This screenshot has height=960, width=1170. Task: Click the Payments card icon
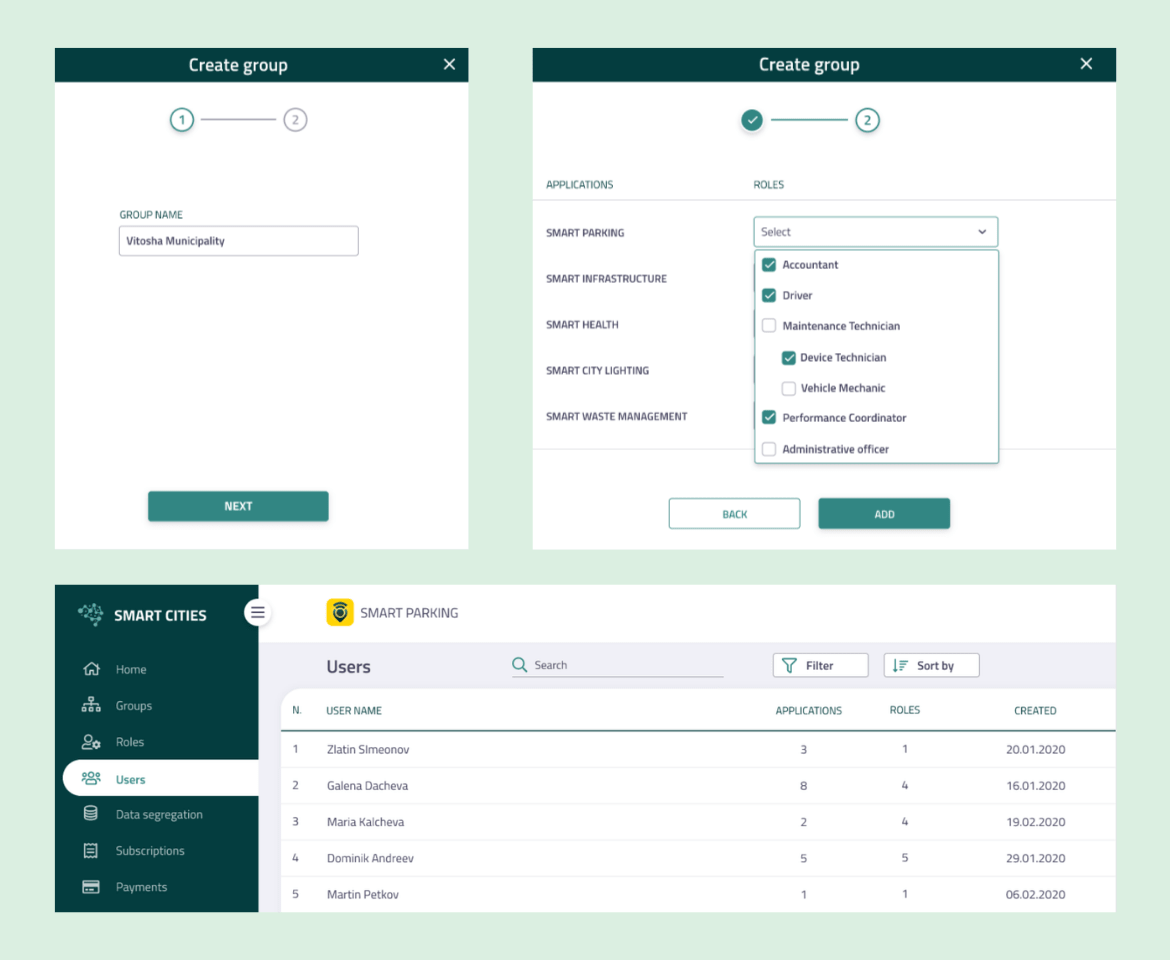91,887
